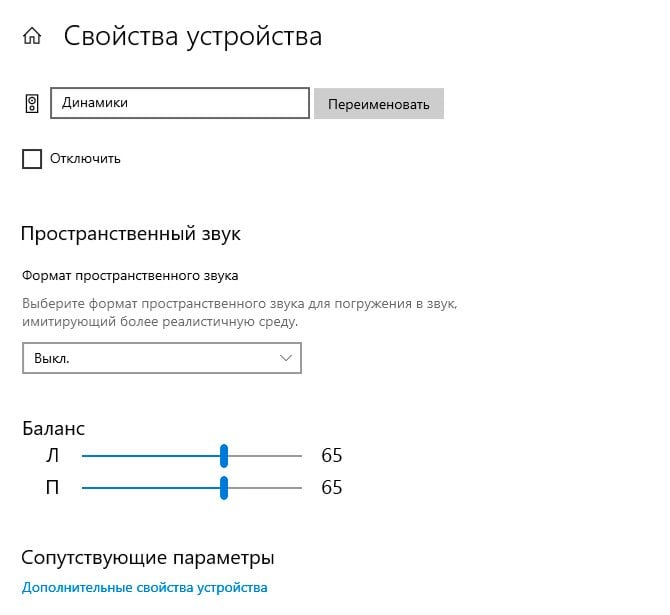Toggle the Отключить checkbox
Image resolution: width=670 pixels, height=615 pixels.
(x=32, y=159)
